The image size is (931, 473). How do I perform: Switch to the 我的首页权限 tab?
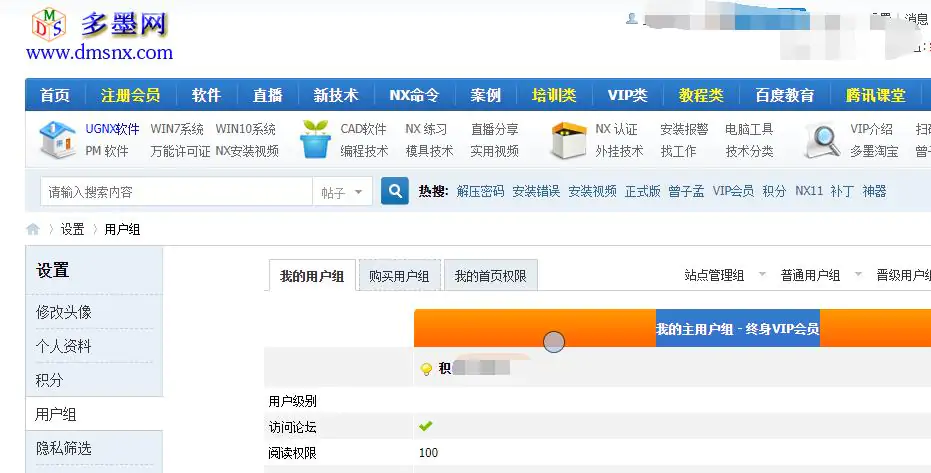pyautogui.click(x=490, y=276)
